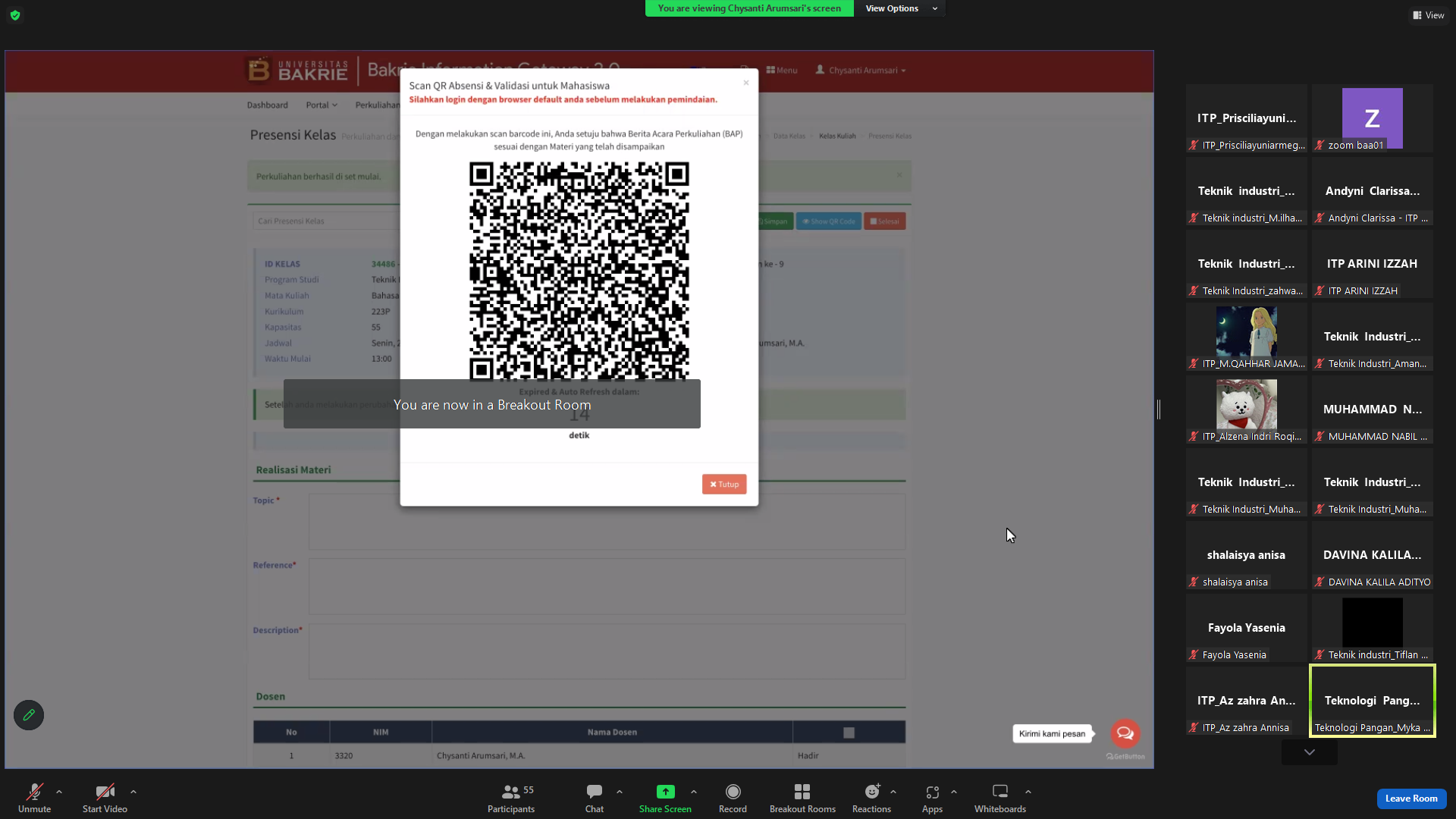Click the QR code image in the dialog
The width and height of the screenshot is (1456, 819).
click(579, 271)
